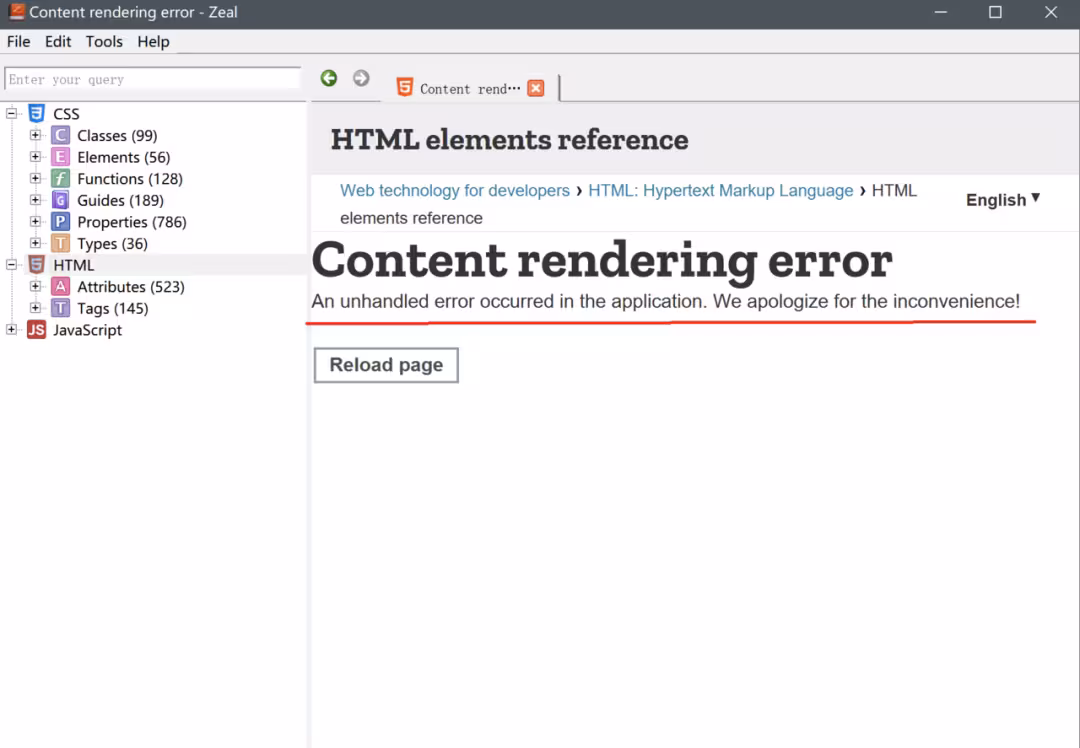1080x748 pixels.
Task: Expand the JavaScript docset node
Action: [12, 330]
